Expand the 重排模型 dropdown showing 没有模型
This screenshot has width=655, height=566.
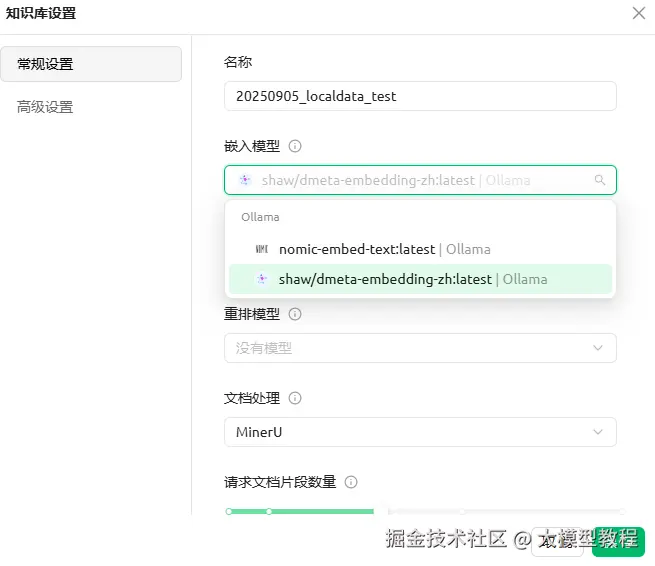pyautogui.click(x=420, y=348)
